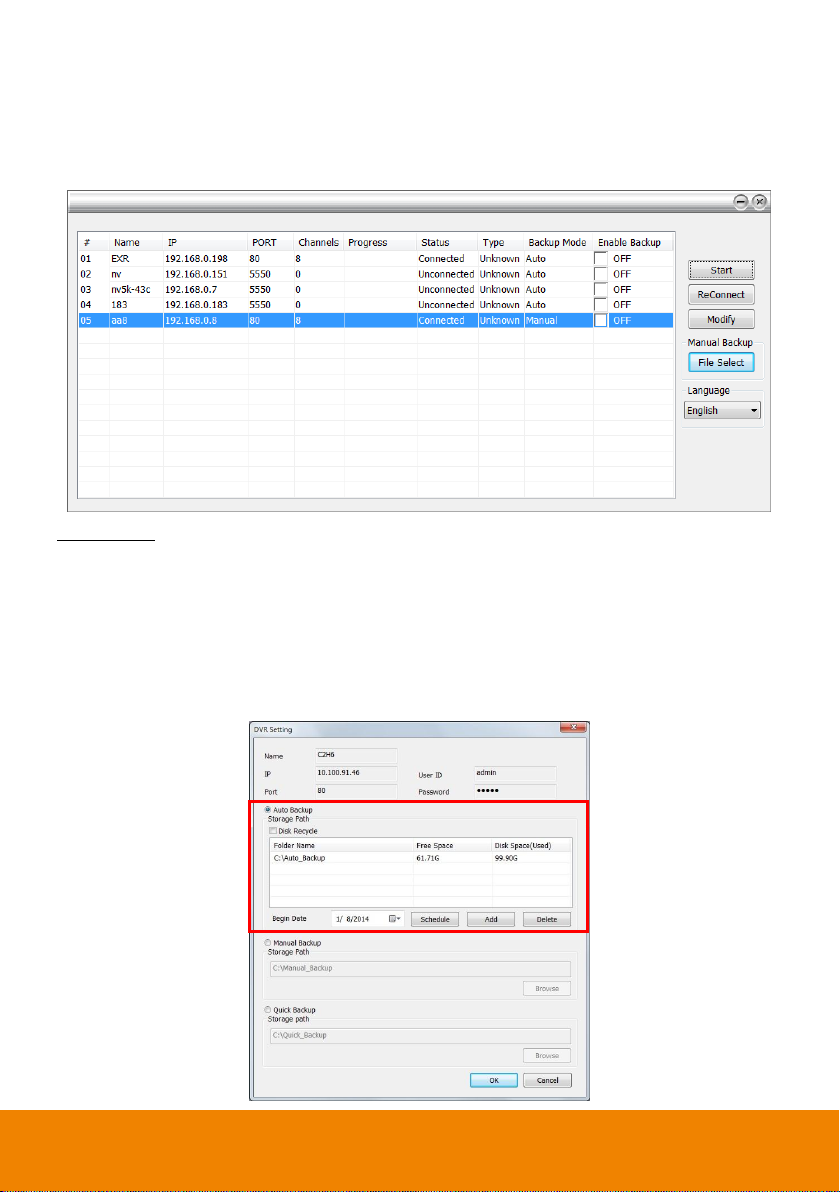Click the C:\Quick_Backup path field
This screenshot has width=840, height=1192.
(x=420, y=1035)
